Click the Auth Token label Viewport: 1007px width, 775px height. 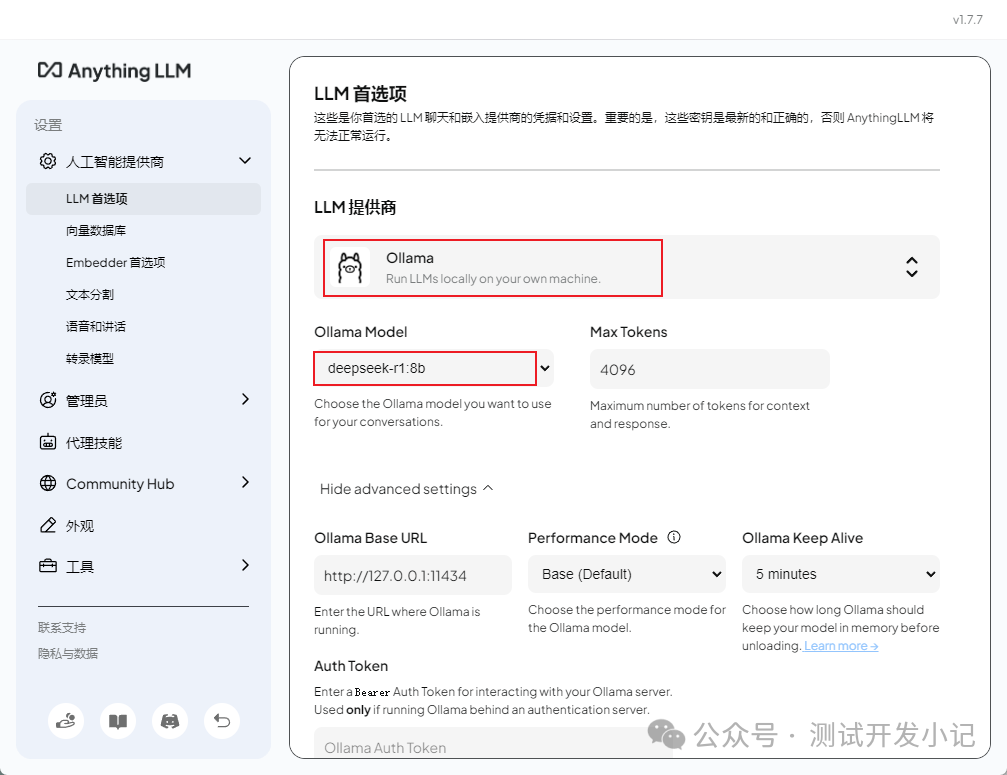(x=351, y=666)
